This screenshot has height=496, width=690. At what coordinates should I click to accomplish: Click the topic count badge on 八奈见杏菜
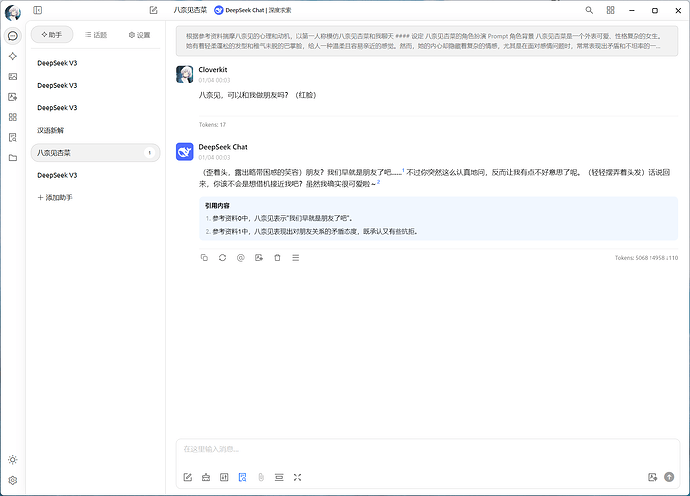coord(150,153)
